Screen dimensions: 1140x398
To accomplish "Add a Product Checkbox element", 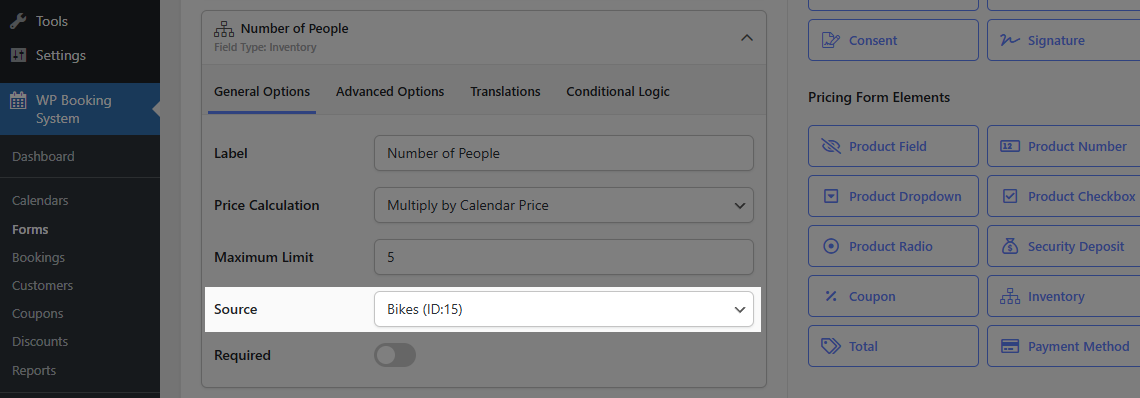I will pos(1063,196).
